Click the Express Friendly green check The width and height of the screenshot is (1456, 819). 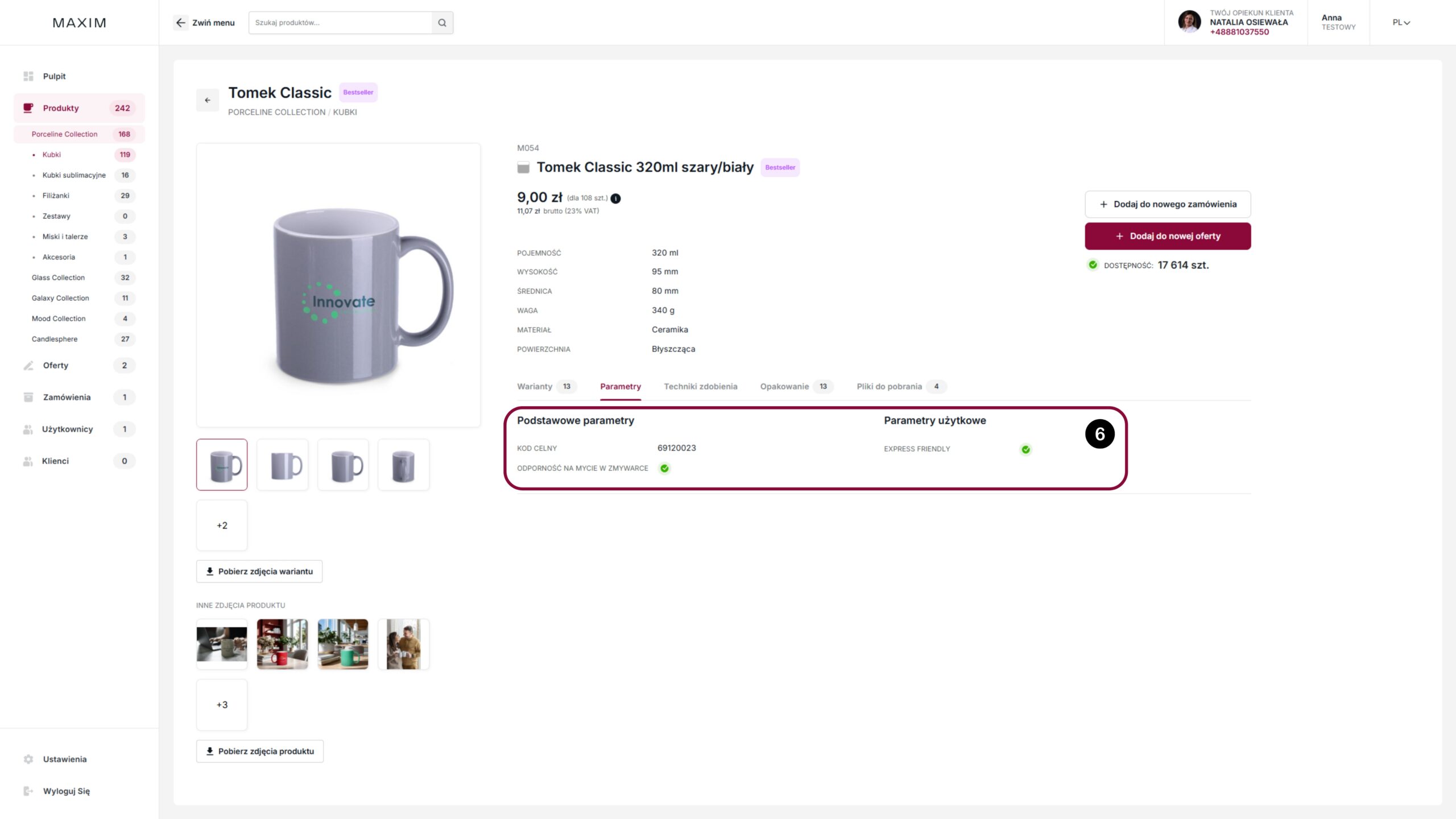pyautogui.click(x=1025, y=449)
